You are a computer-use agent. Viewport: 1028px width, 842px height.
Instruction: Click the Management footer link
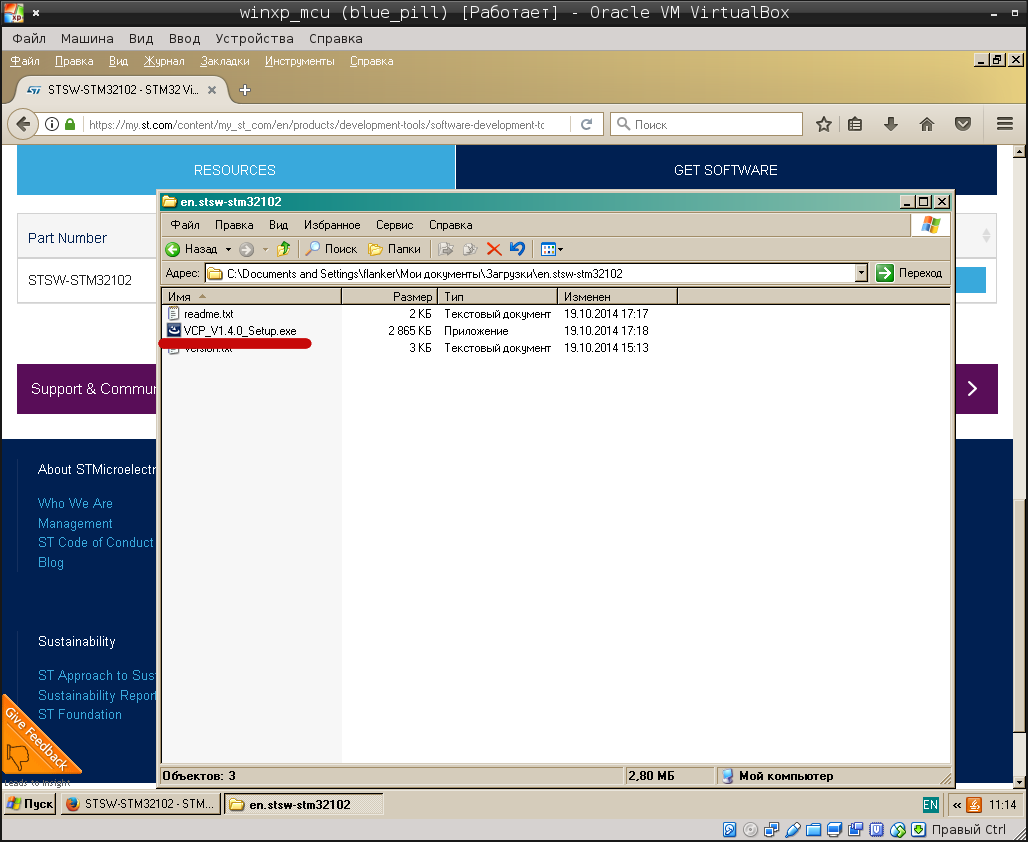point(75,523)
